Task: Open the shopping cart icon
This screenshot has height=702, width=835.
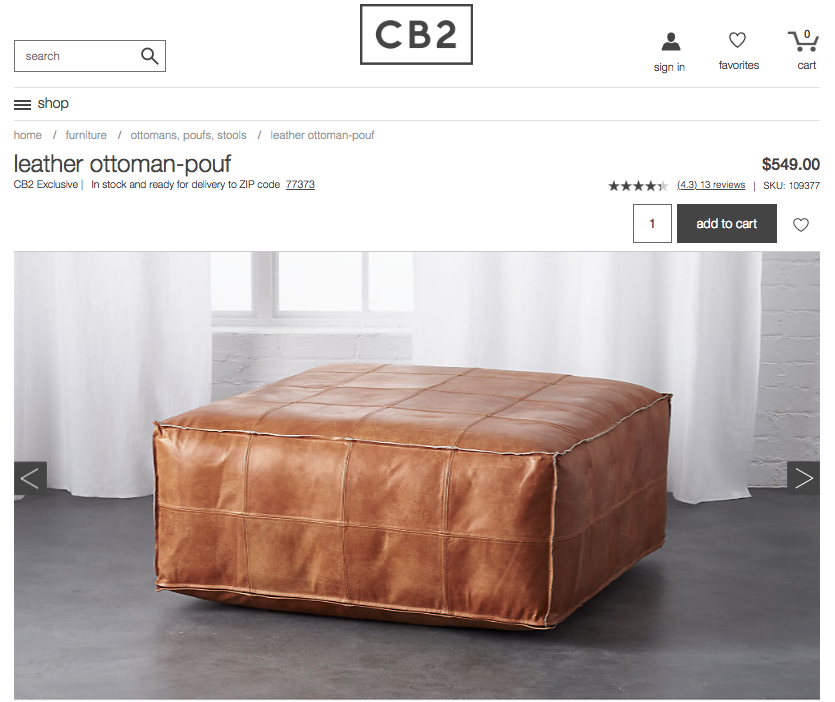Action: [803, 41]
